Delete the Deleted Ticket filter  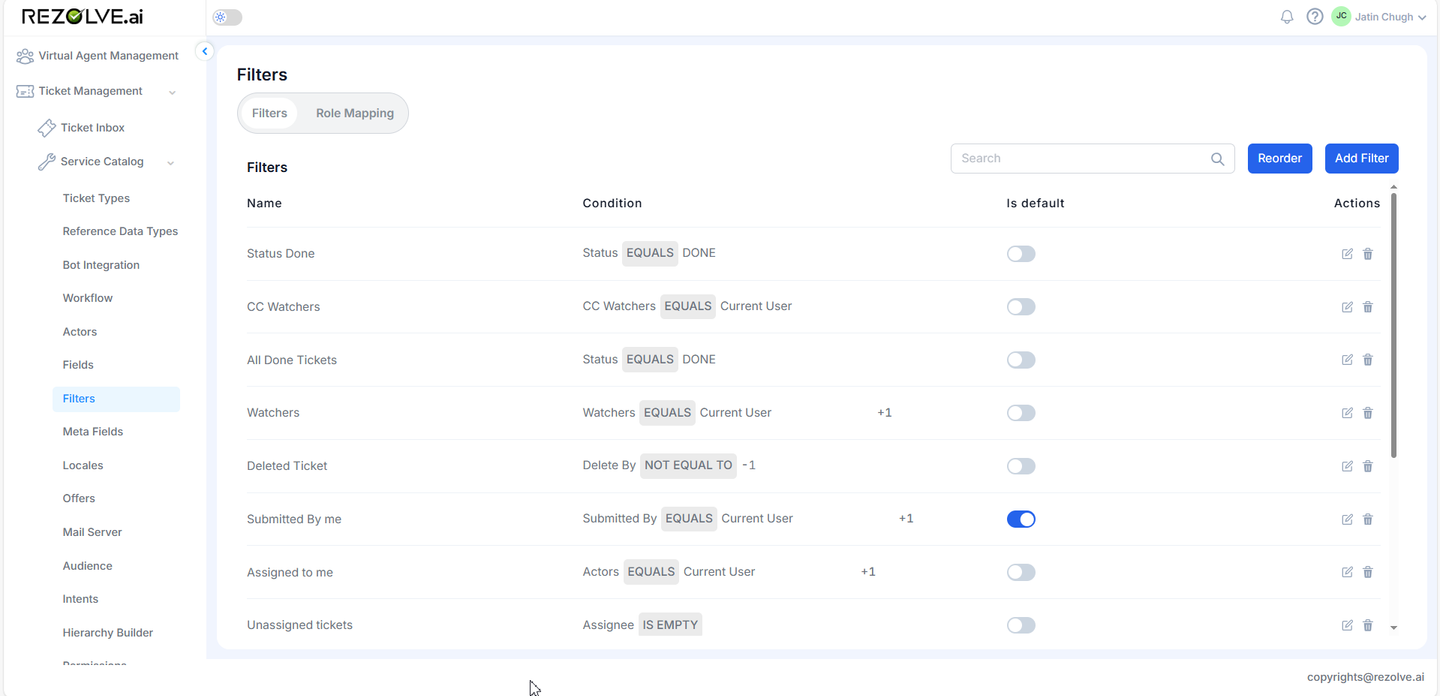pyautogui.click(x=1368, y=466)
